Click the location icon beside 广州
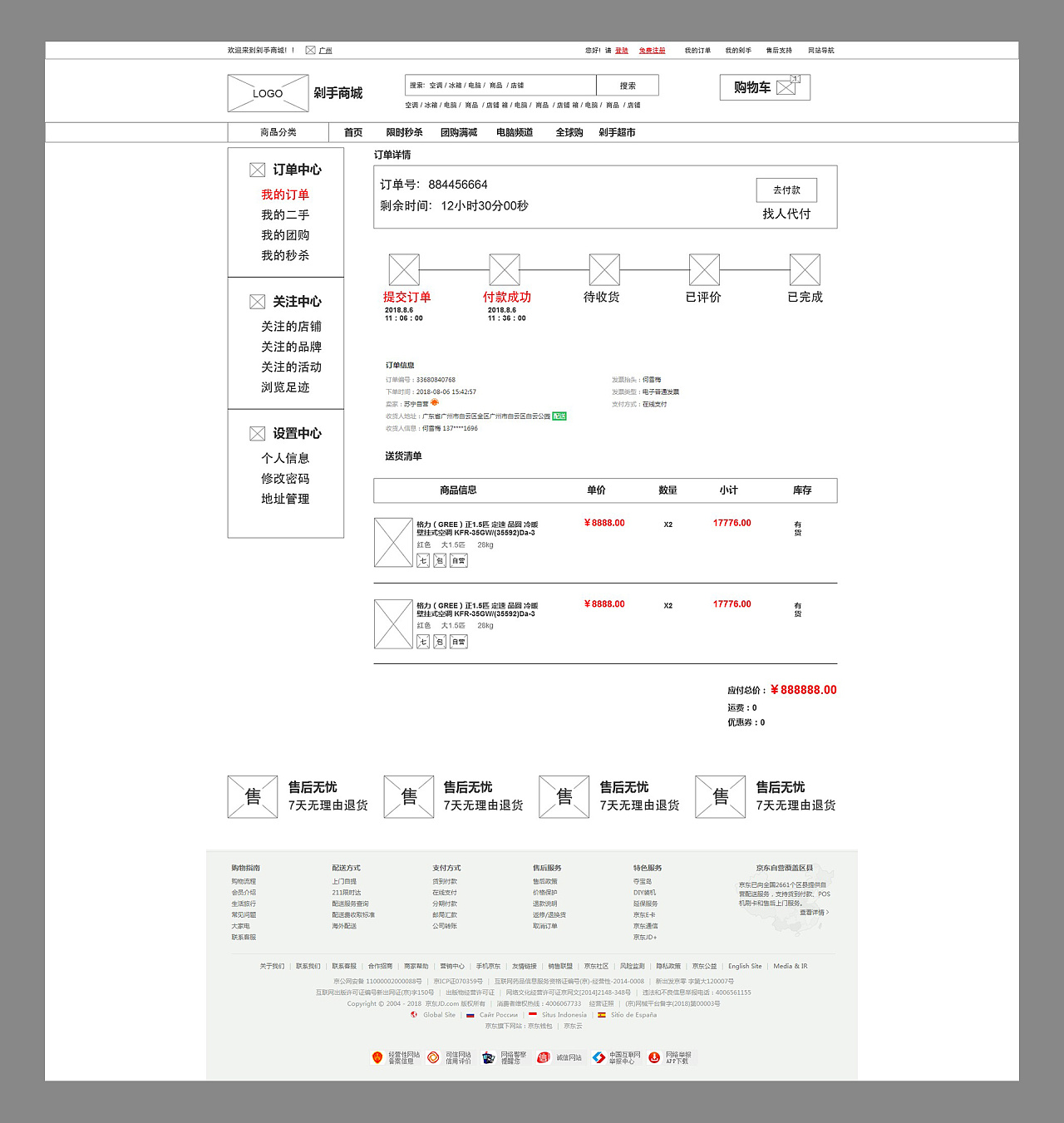Screen dimensions: 1064x1123 click(310, 51)
